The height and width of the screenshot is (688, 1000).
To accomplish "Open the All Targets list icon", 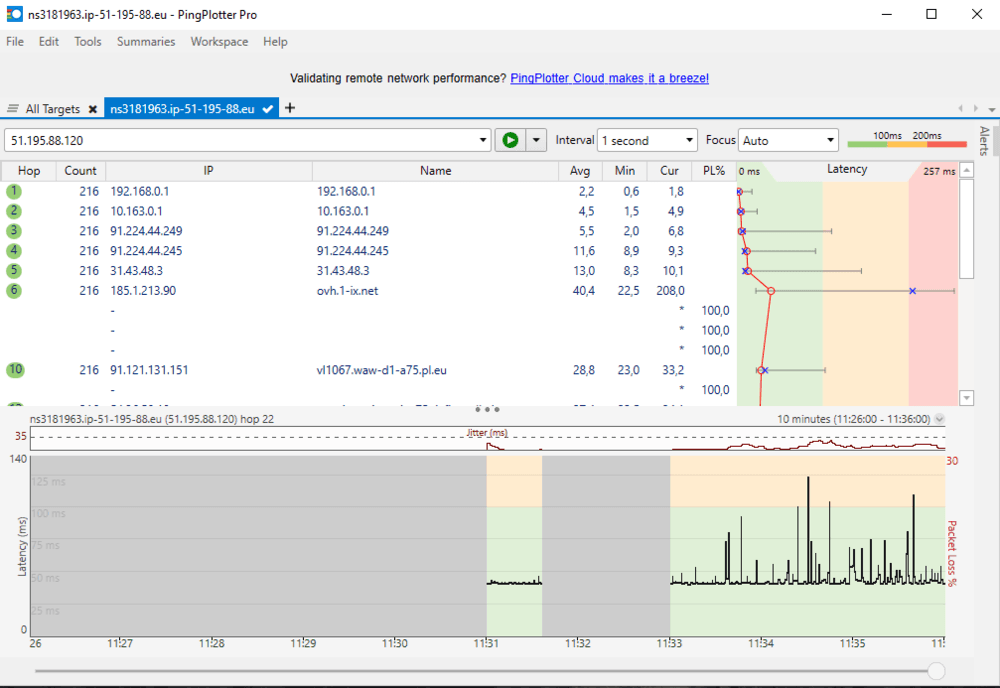I will (13, 109).
